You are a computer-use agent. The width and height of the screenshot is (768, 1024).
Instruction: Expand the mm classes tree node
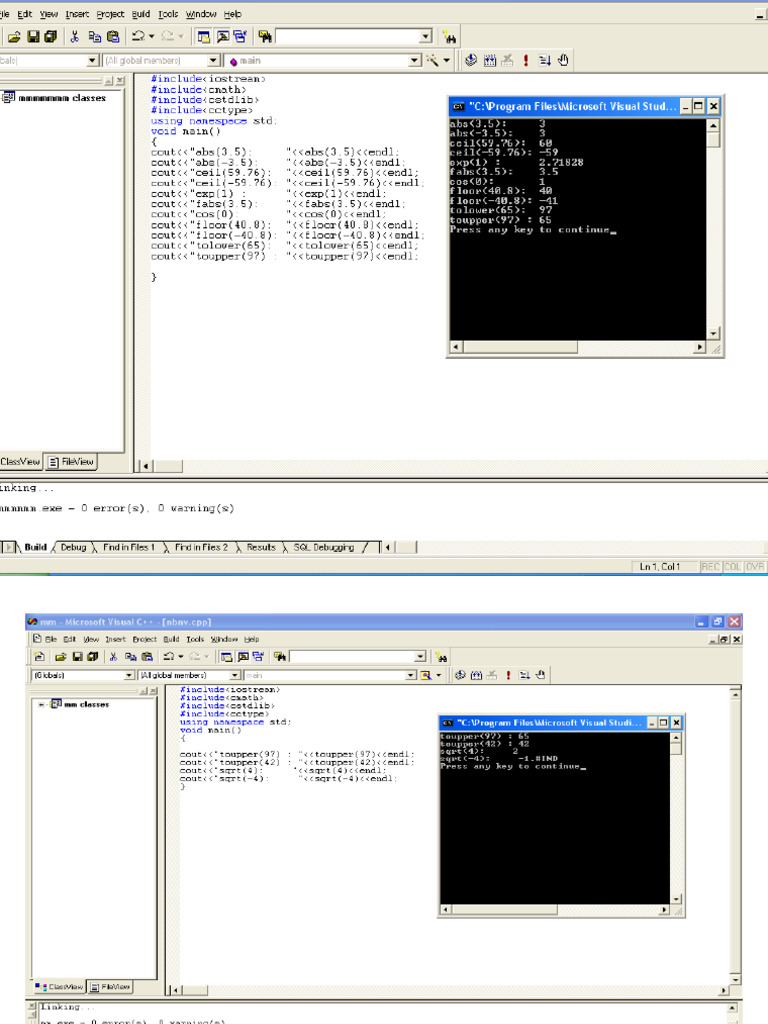point(42,704)
